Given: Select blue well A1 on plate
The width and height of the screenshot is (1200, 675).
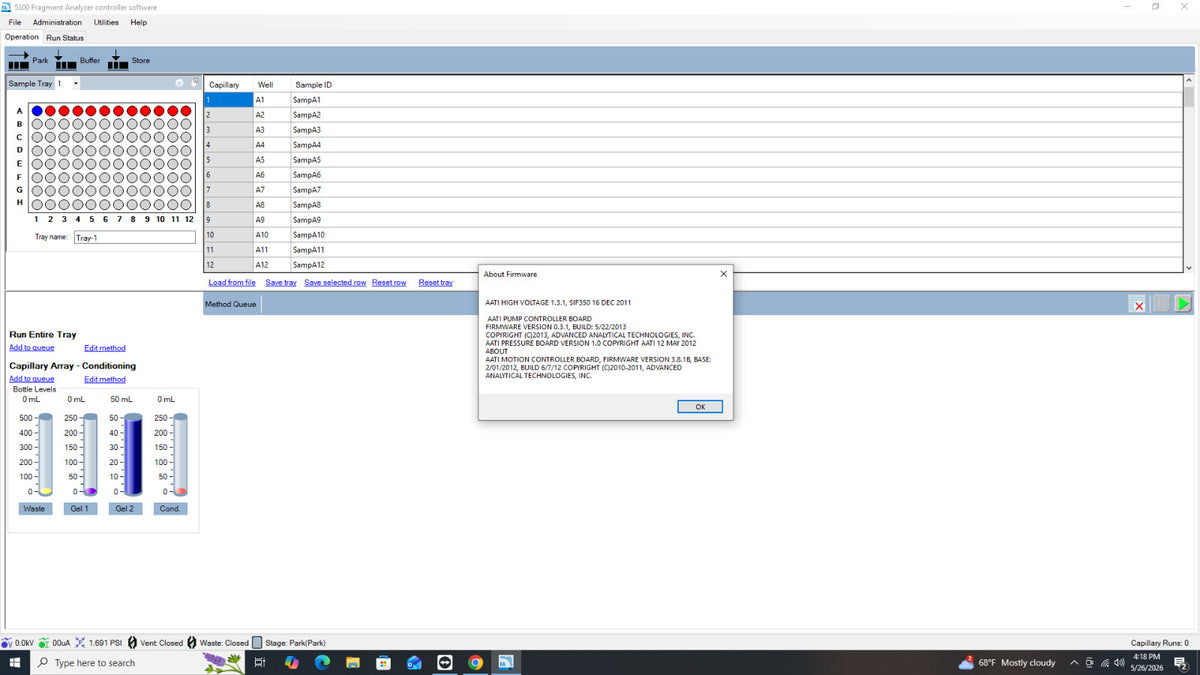Looking at the screenshot, I should [37, 111].
